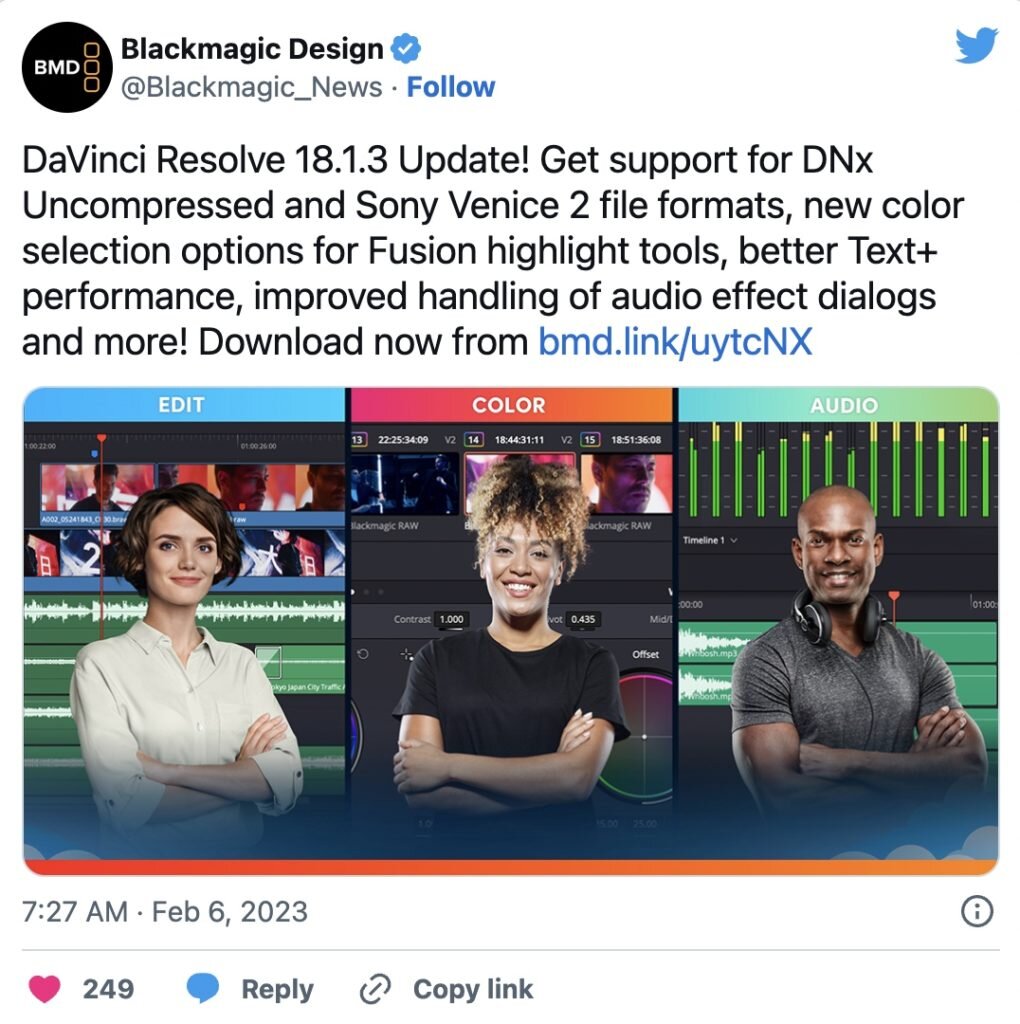Click the chain link copy icon
The image size is (1020, 1024).
coord(375,989)
